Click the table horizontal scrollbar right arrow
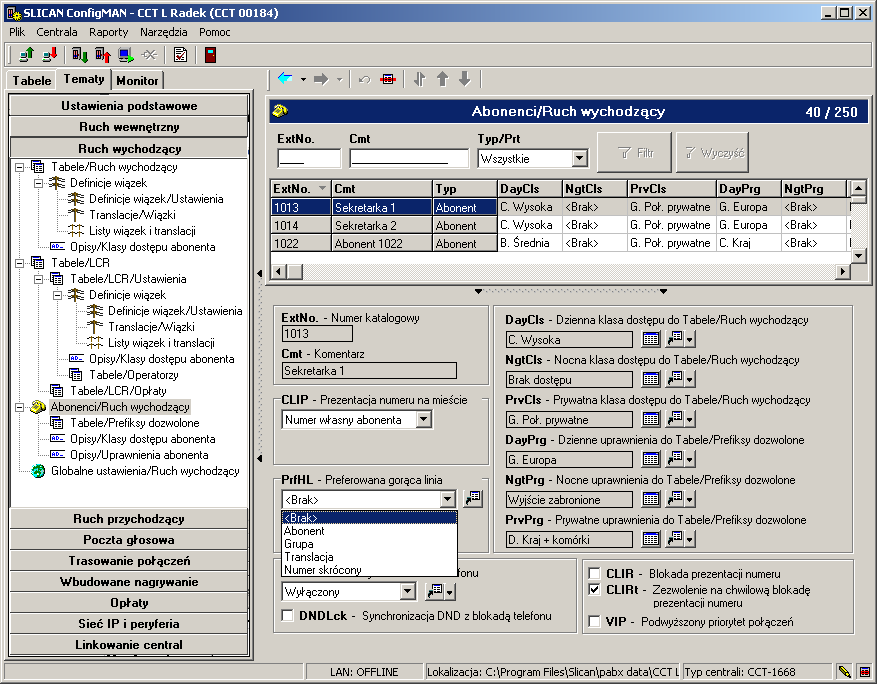This screenshot has height=684, width=877. tap(843, 272)
